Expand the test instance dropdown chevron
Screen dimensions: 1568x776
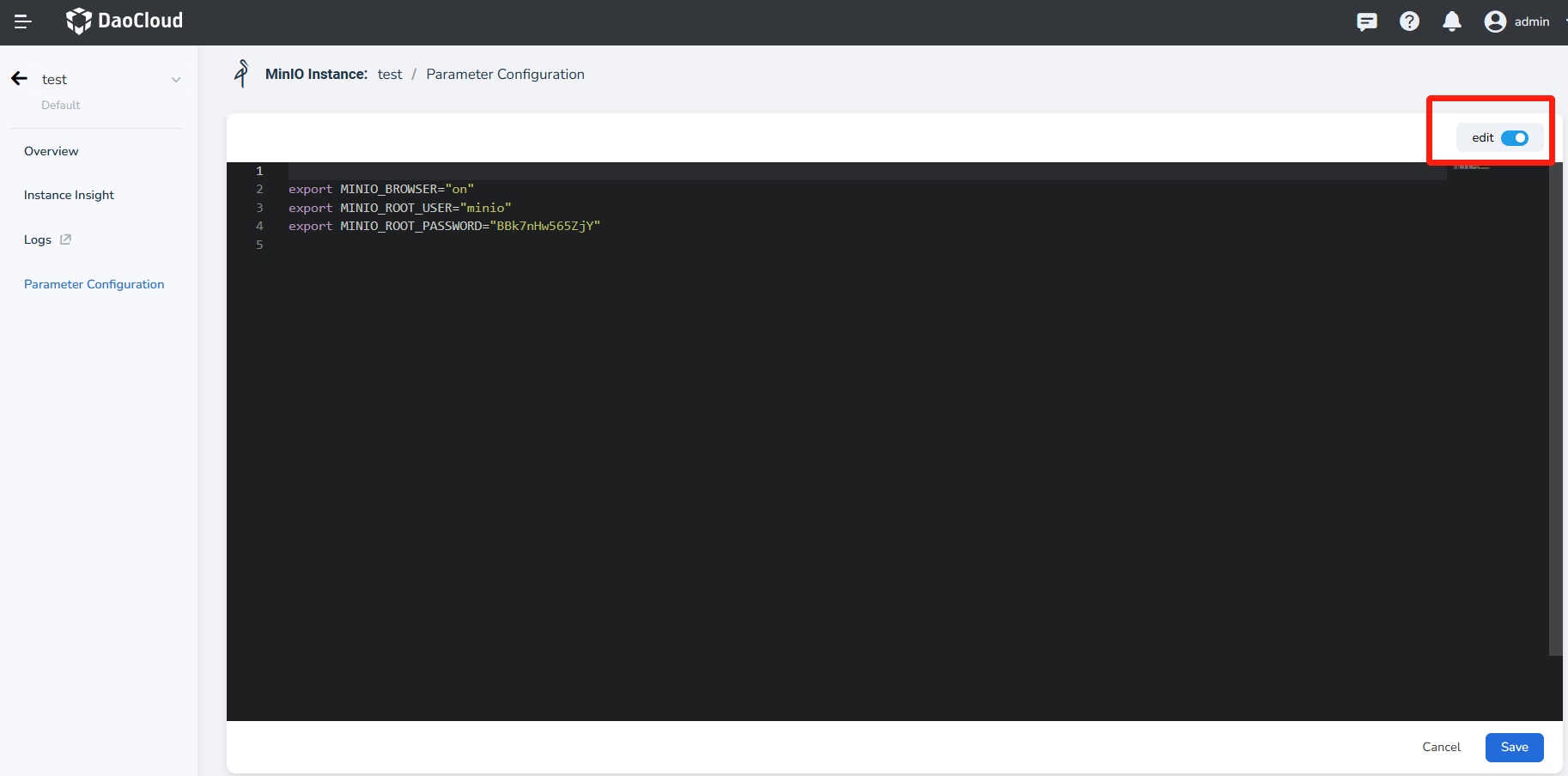[176, 80]
